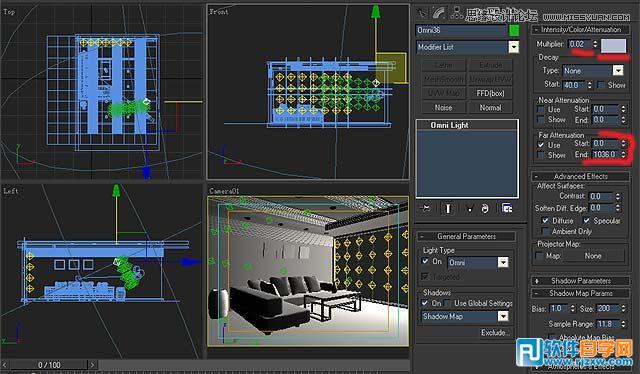This screenshot has height=374, width=640.
Task: Activate the Top viewport label
Action: (x=9, y=12)
